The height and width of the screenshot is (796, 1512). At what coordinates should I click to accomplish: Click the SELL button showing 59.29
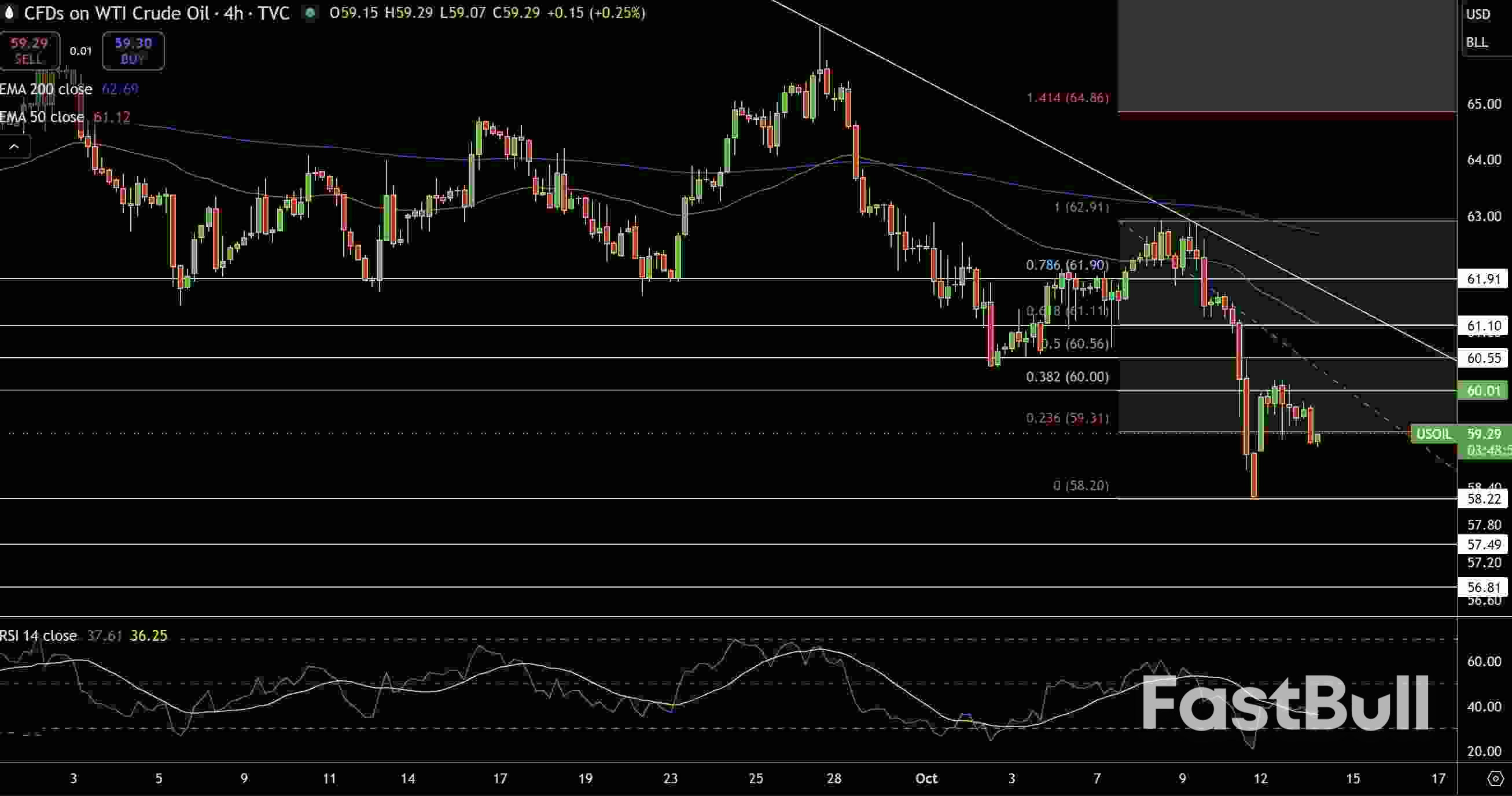tap(30, 50)
